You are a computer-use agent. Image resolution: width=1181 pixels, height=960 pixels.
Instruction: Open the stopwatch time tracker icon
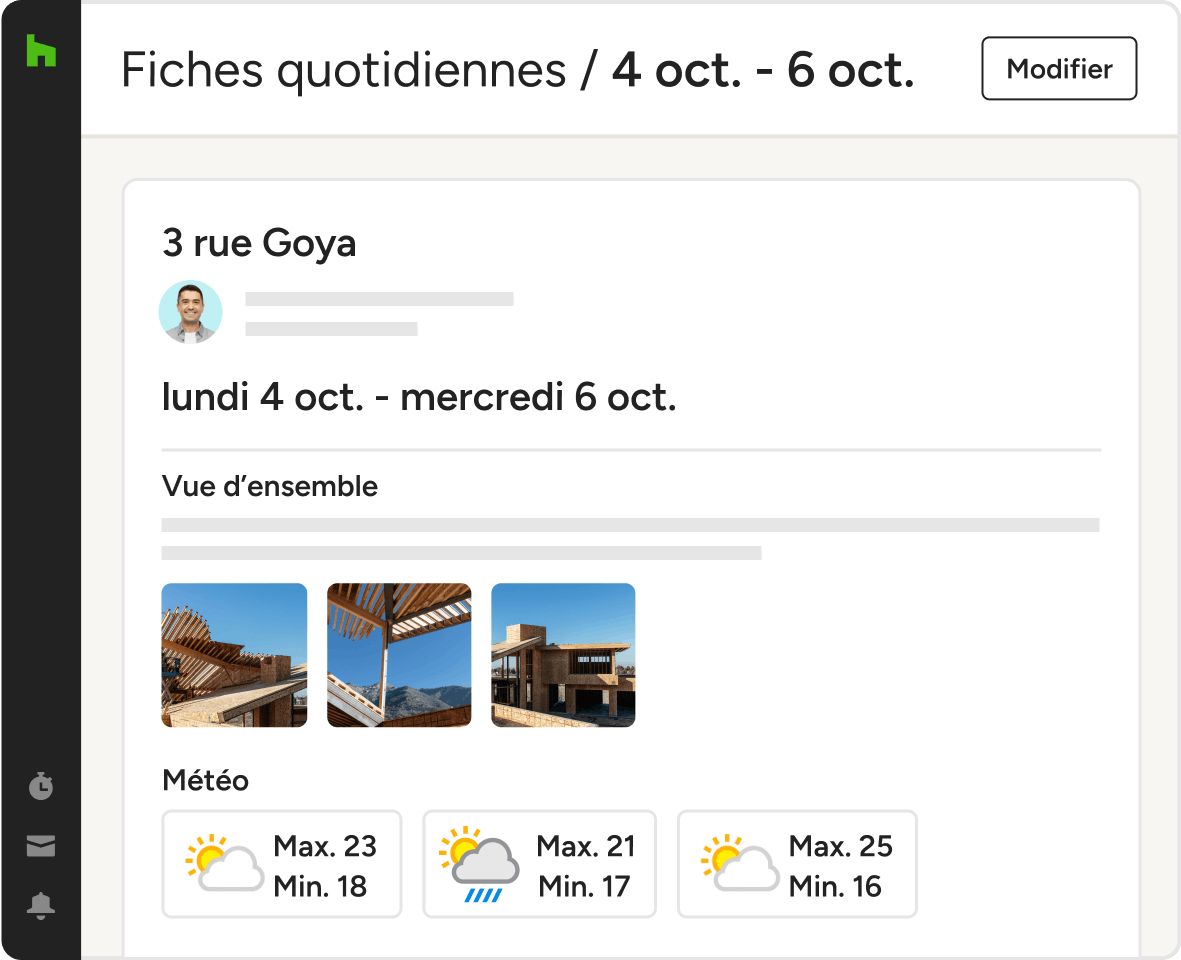coord(41,785)
